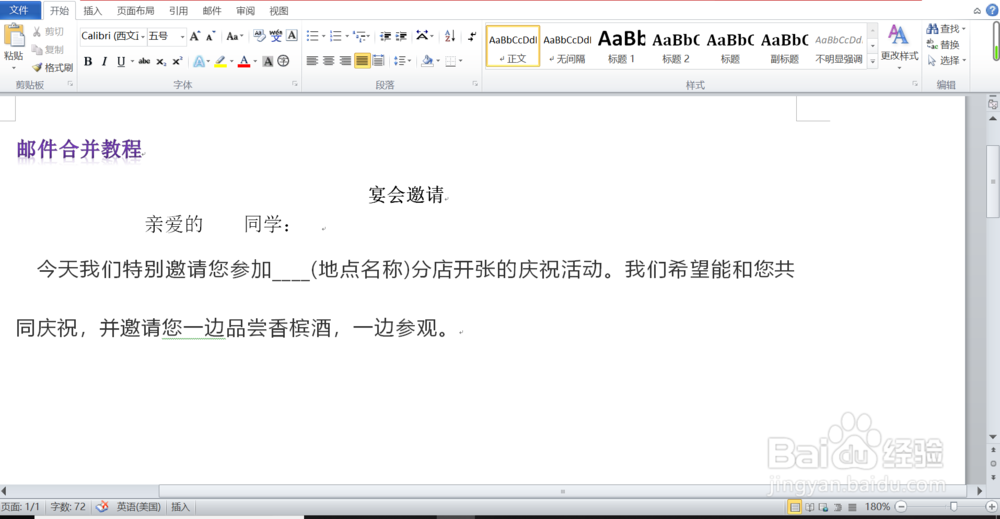Click Copy (复制) in clipboard group

click(48, 50)
